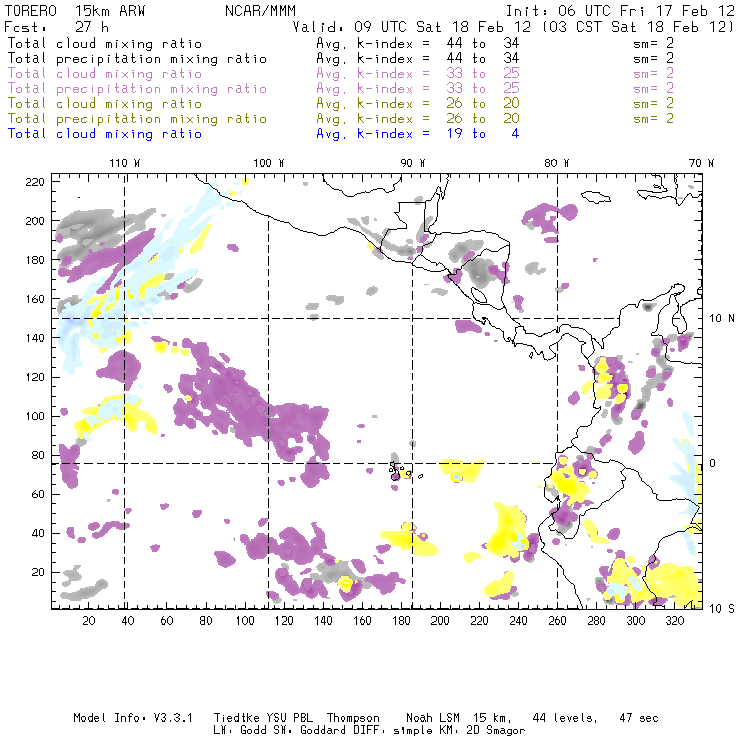Select "180" on the vertical axis
Image resolution: width=740 pixels, height=740 pixels.
point(35,260)
